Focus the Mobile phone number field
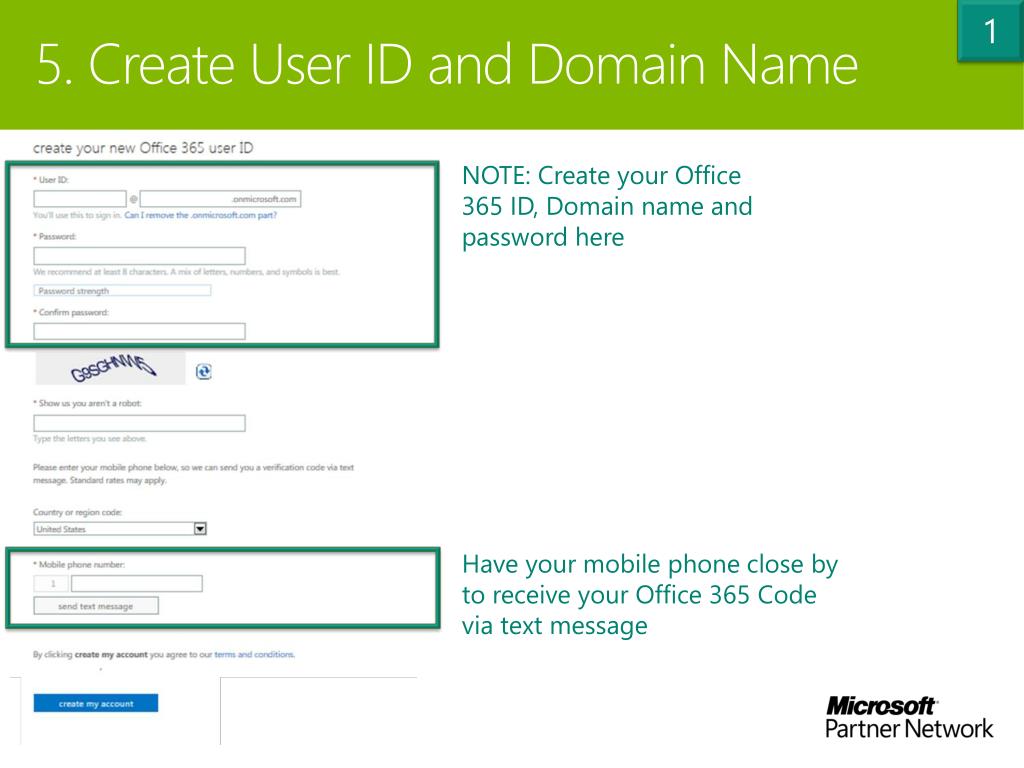1024x768 pixels. pyautogui.click(x=136, y=583)
